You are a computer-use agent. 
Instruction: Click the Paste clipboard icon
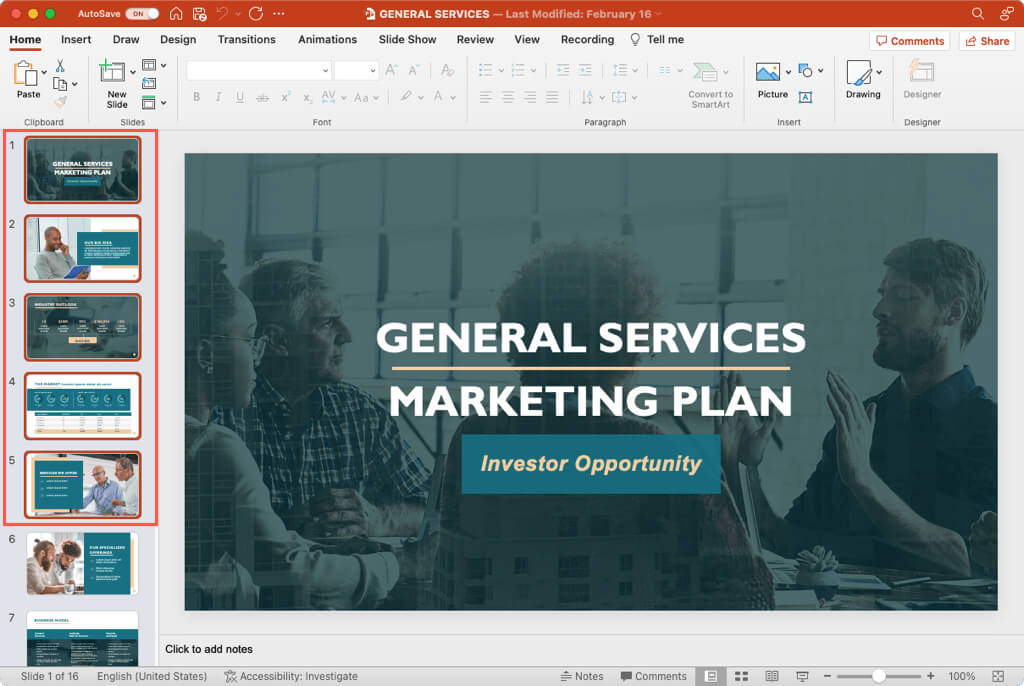click(27, 73)
